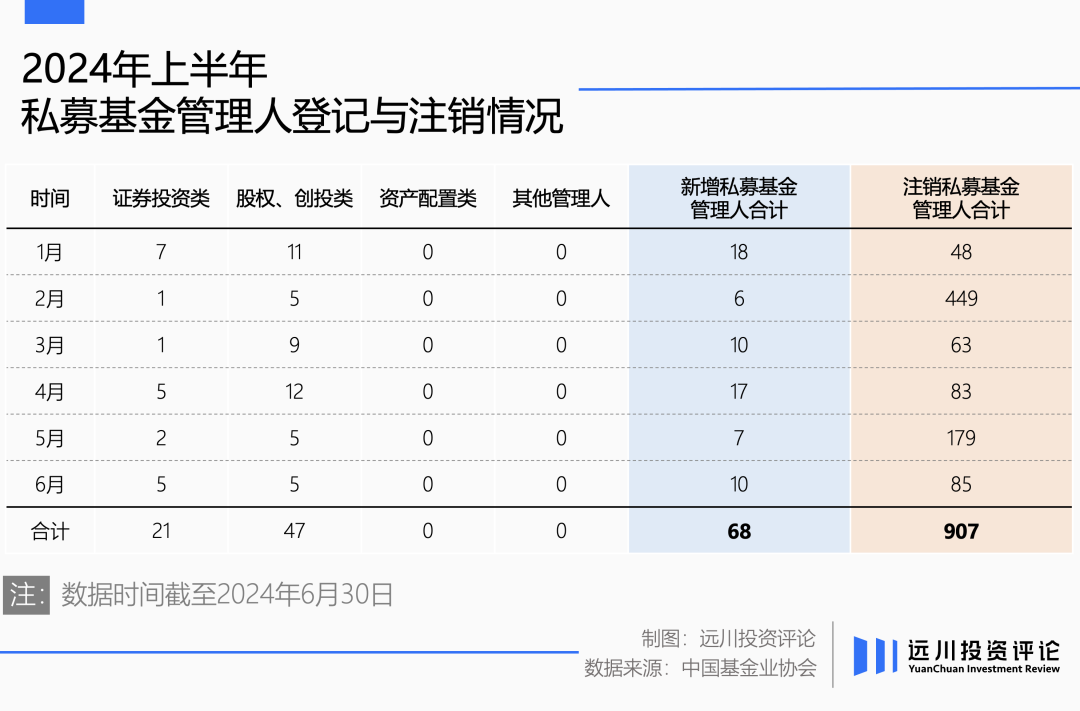Screen dimensions: 1080x711
Task: Click the value "179" in the 5月 row
Action: coord(962,438)
